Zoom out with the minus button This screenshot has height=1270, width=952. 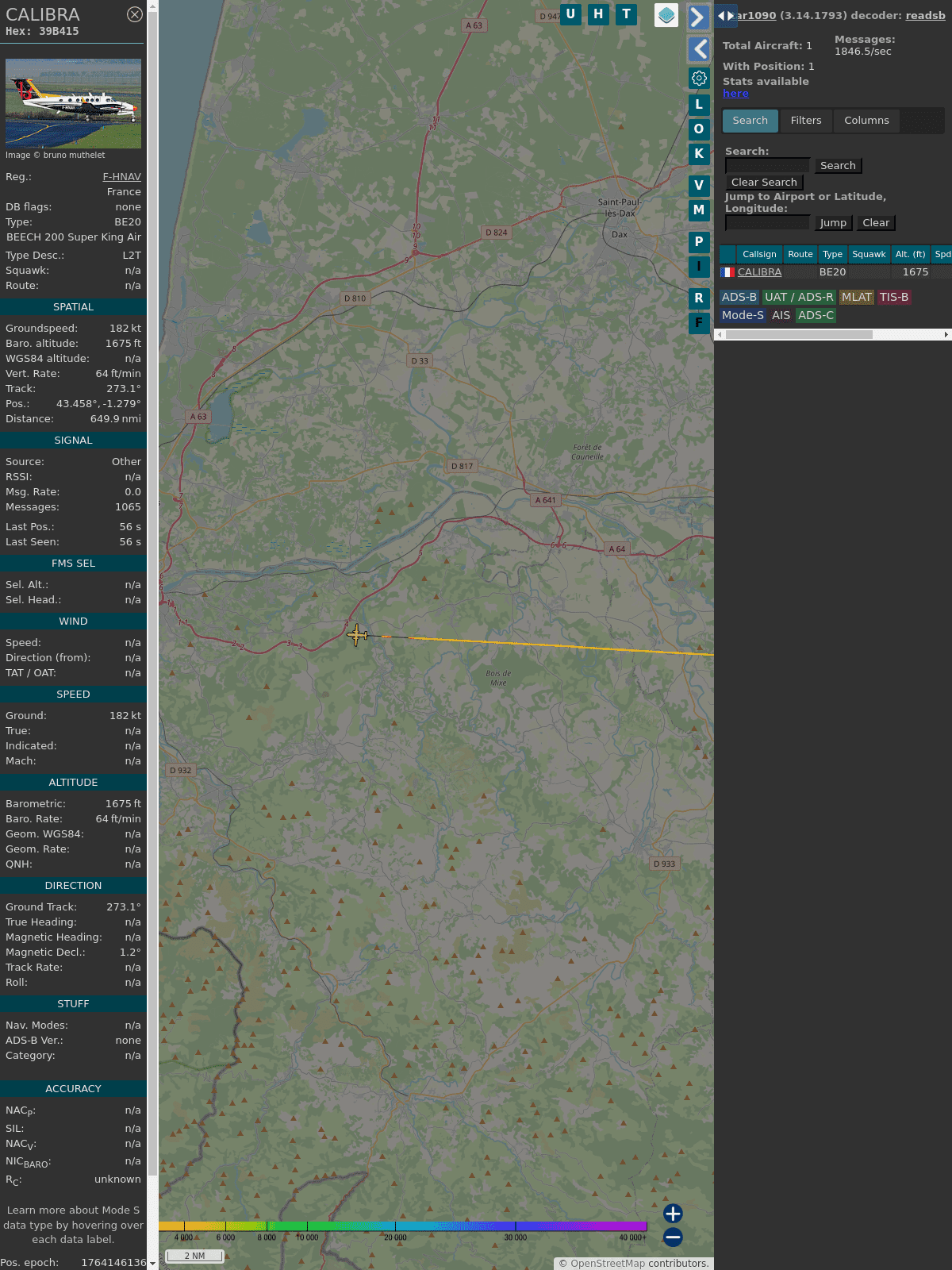click(x=673, y=1237)
